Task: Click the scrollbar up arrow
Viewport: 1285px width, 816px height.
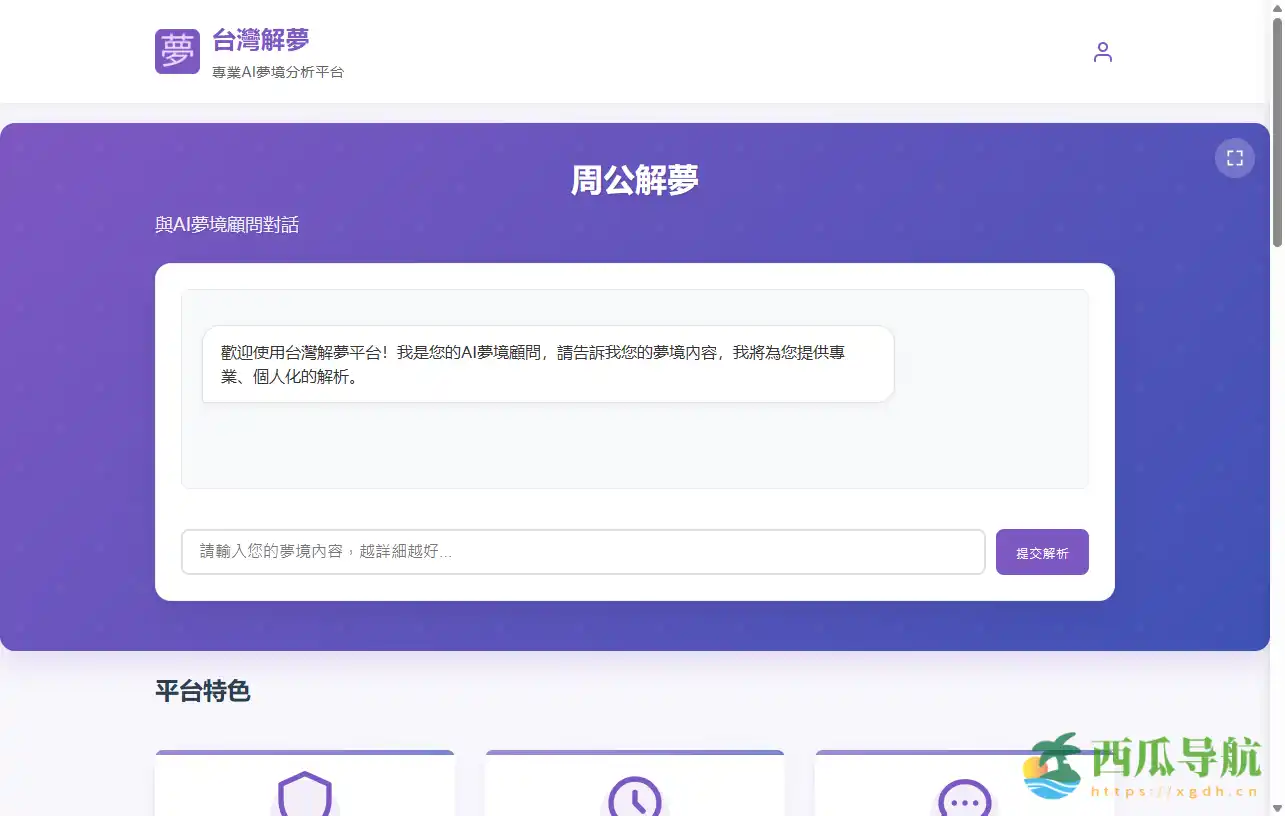Action: coord(1277,8)
